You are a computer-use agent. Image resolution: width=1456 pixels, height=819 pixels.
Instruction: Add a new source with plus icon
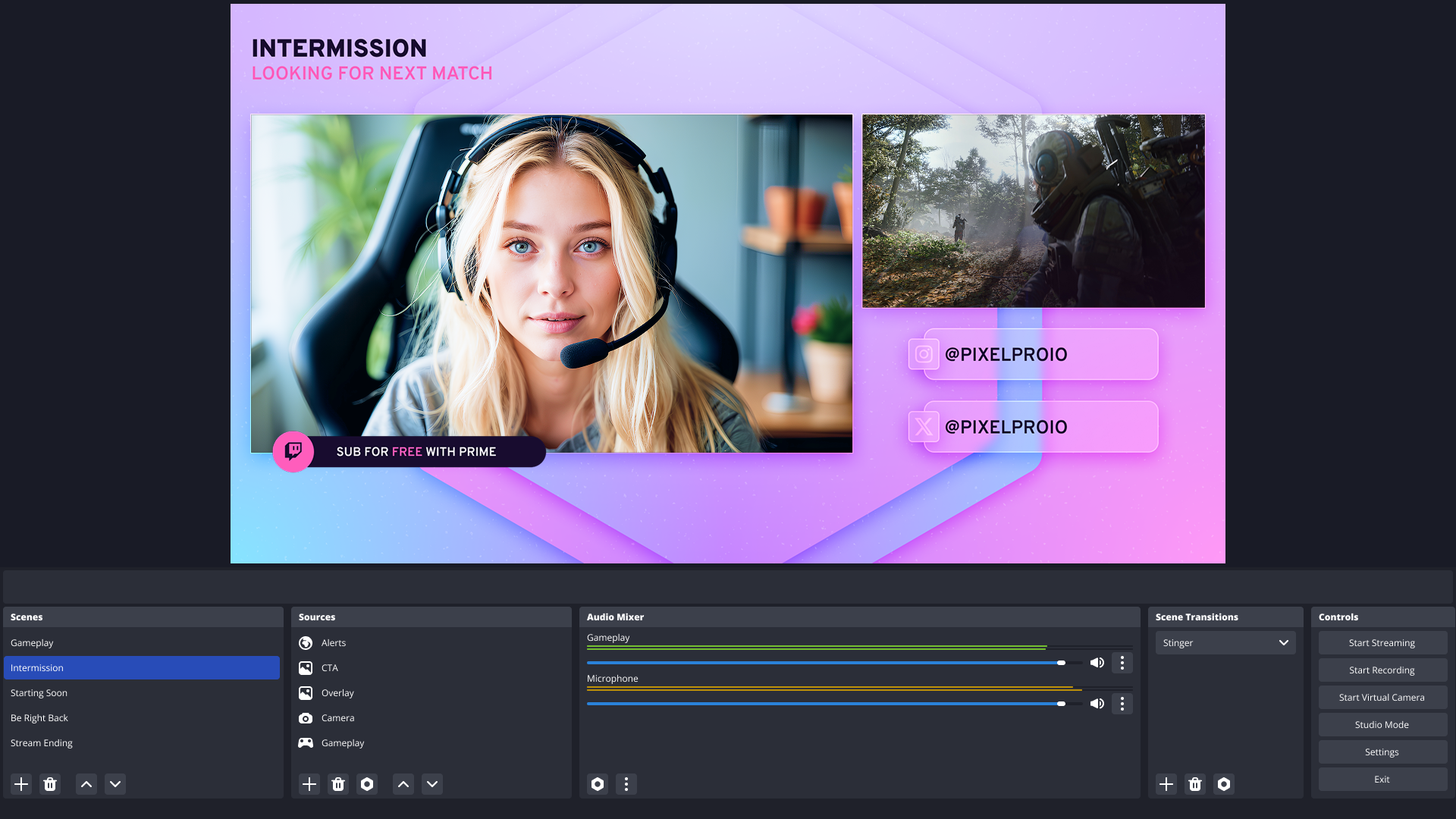pyautogui.click(x=309, y=784)
